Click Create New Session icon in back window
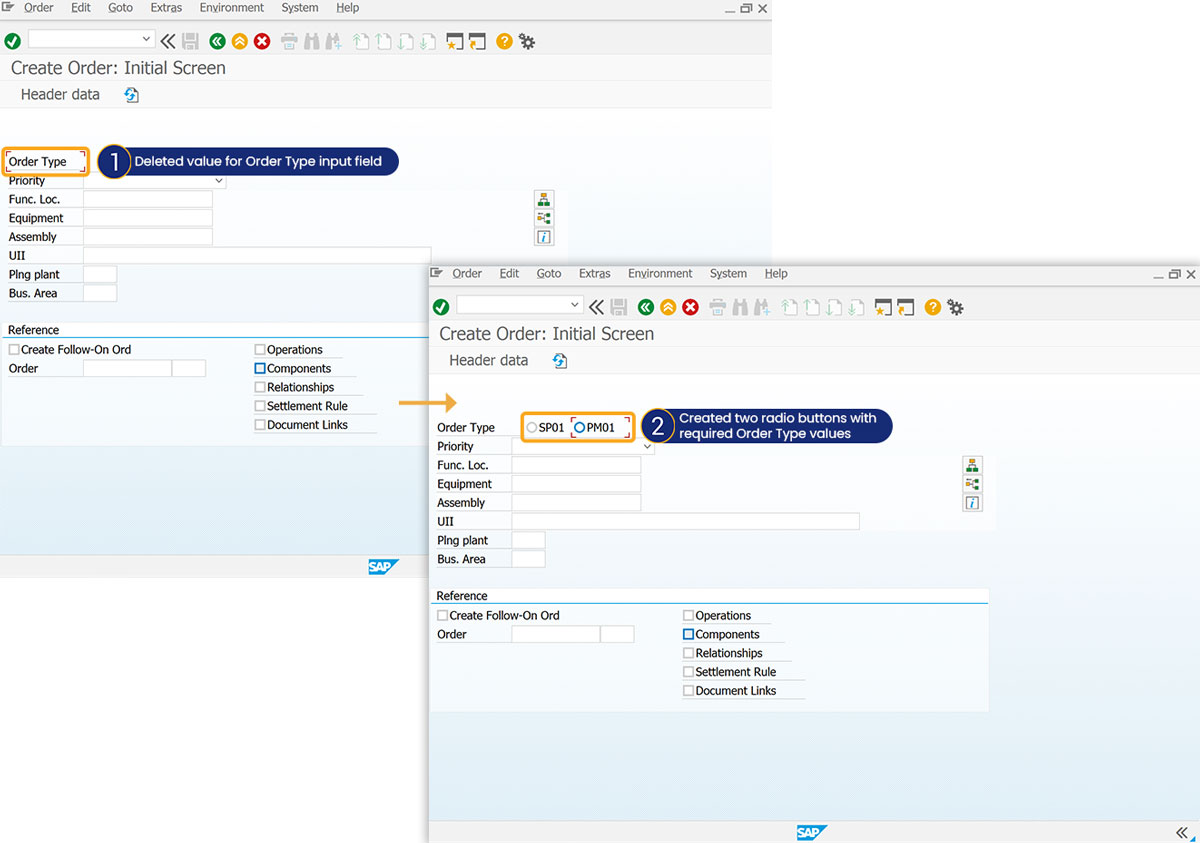The width and height of the screenshot is (1200, 843). tap(455, 41)
